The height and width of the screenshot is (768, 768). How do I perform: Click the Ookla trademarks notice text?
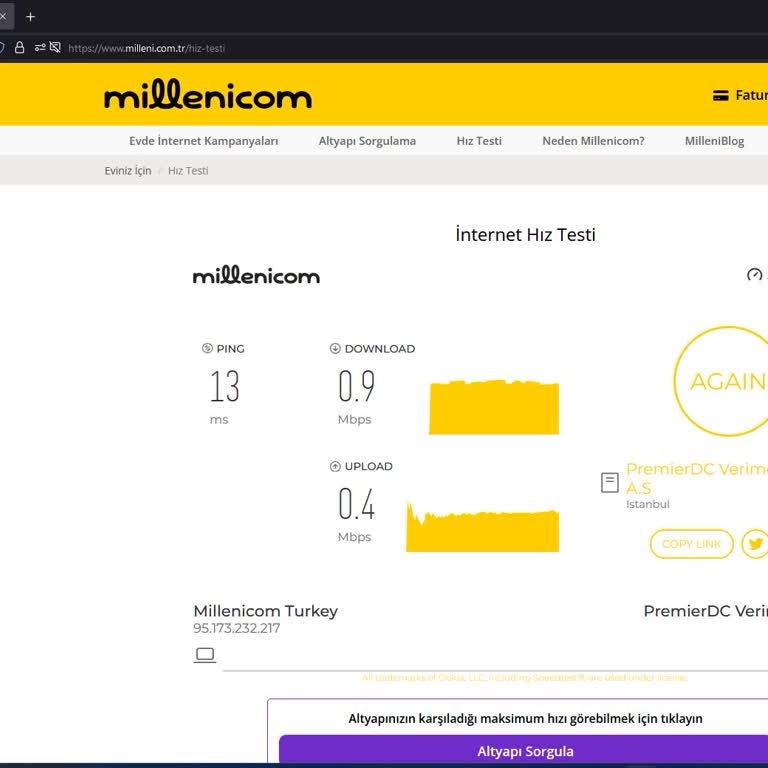(x=525, y=677)
